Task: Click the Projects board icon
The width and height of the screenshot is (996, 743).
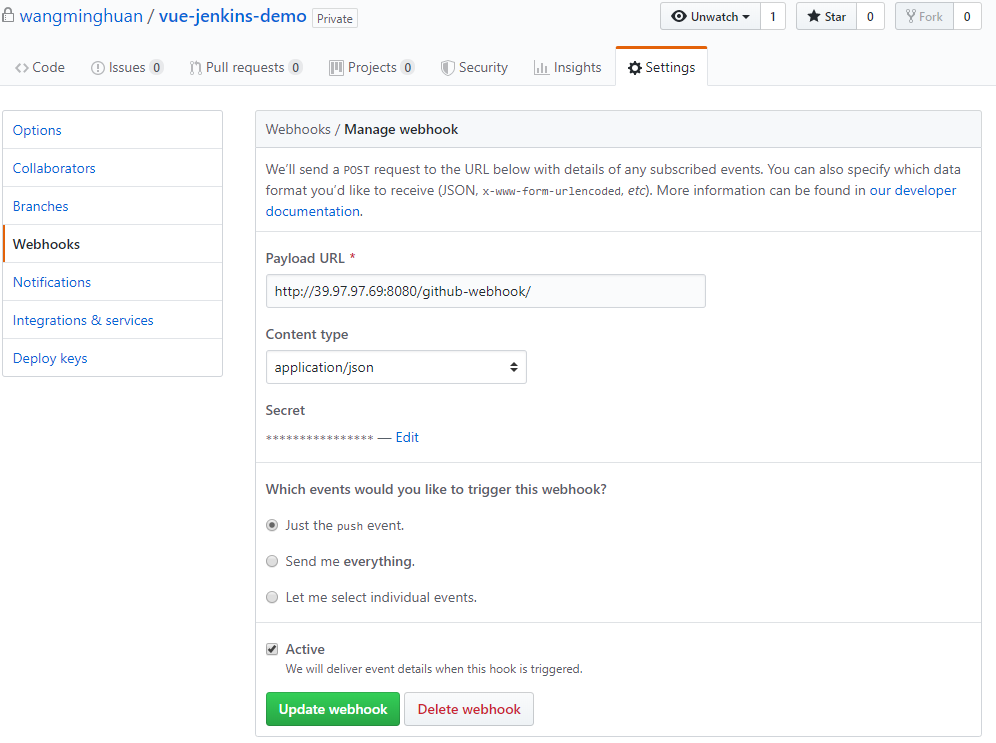Action: (337, 68)
